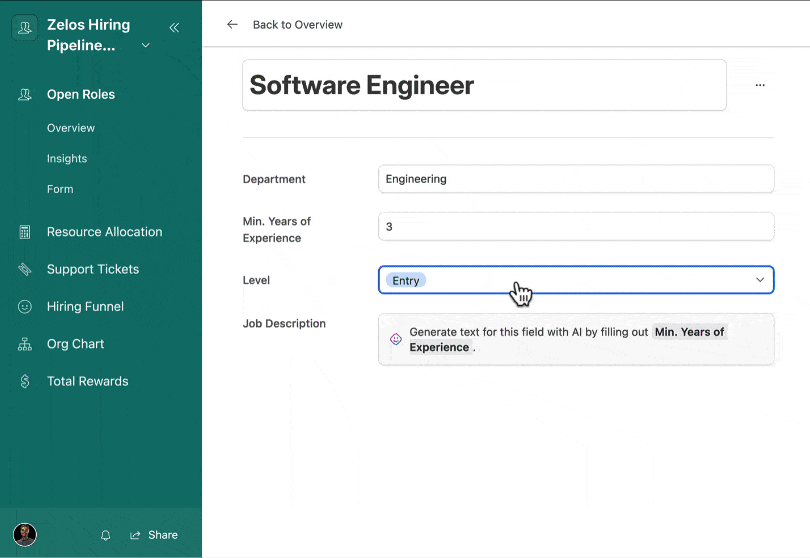The height and width of the screenshot is (558, 810).
Task: Open Hiring Funnel interface
Action: click(x=85, y=307)
